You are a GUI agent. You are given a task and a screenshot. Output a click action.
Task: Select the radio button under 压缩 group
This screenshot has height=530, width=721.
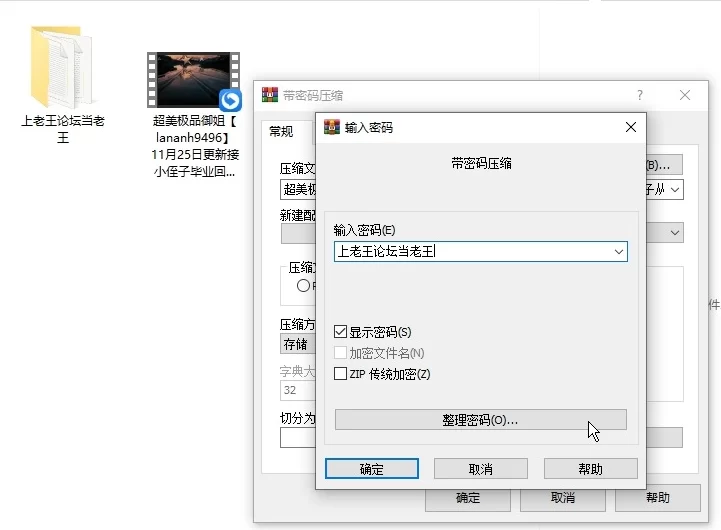[x=303, y=285]
